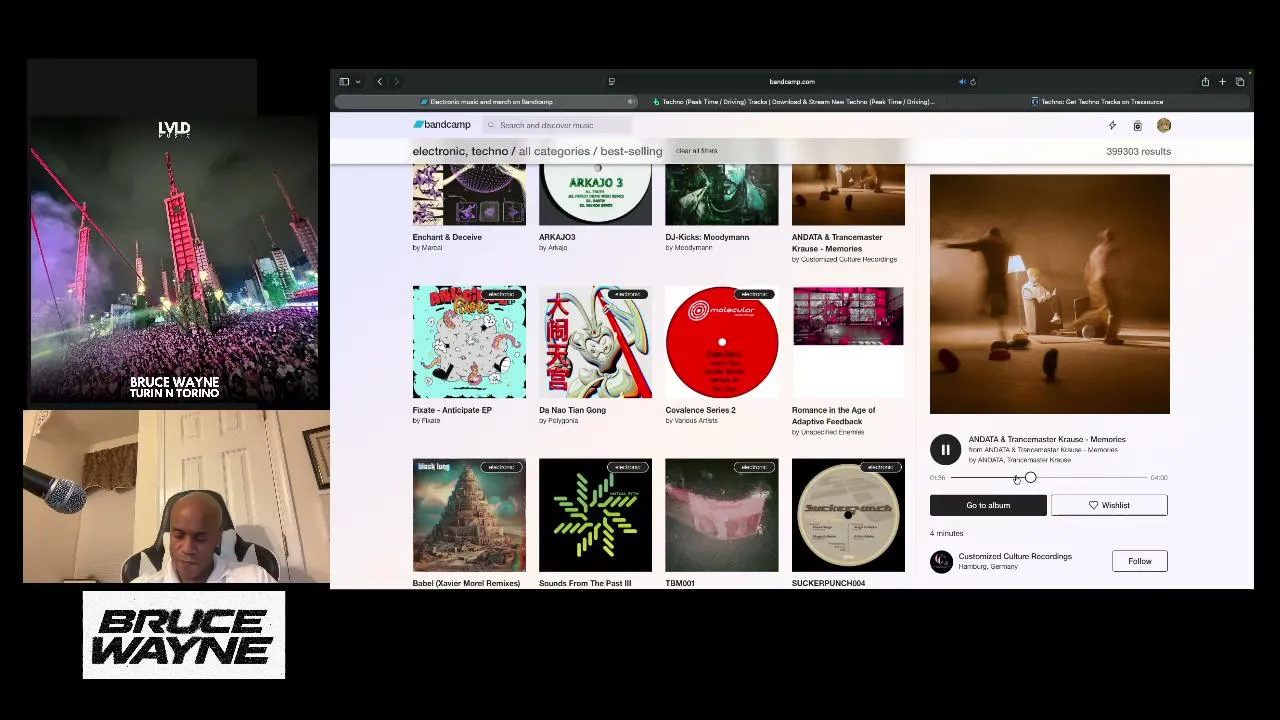Show Safari tab overview

pos(1240,82)
